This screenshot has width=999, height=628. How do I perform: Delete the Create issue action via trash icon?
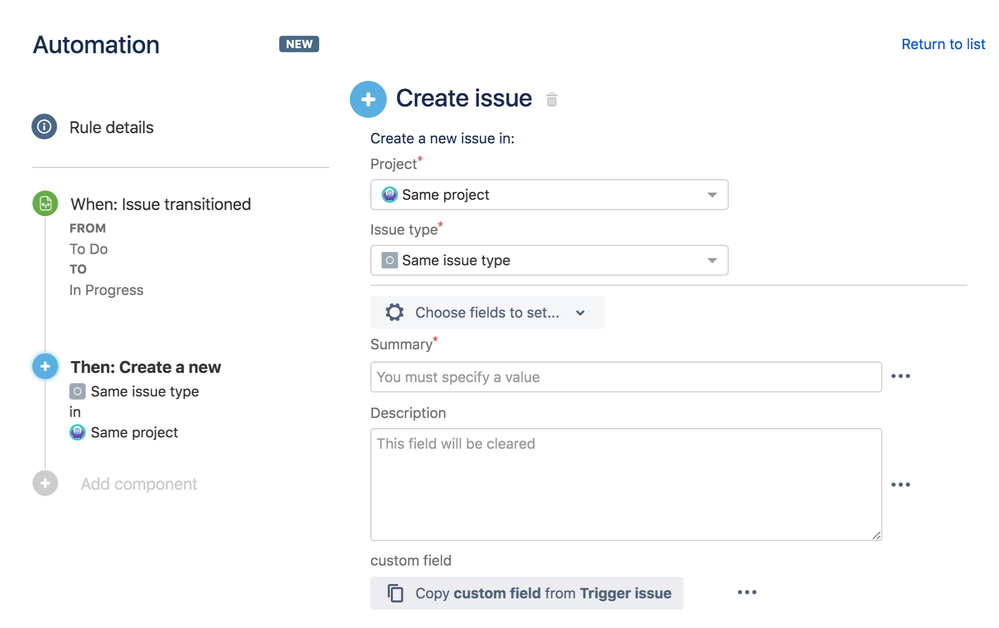pos(551,99)
